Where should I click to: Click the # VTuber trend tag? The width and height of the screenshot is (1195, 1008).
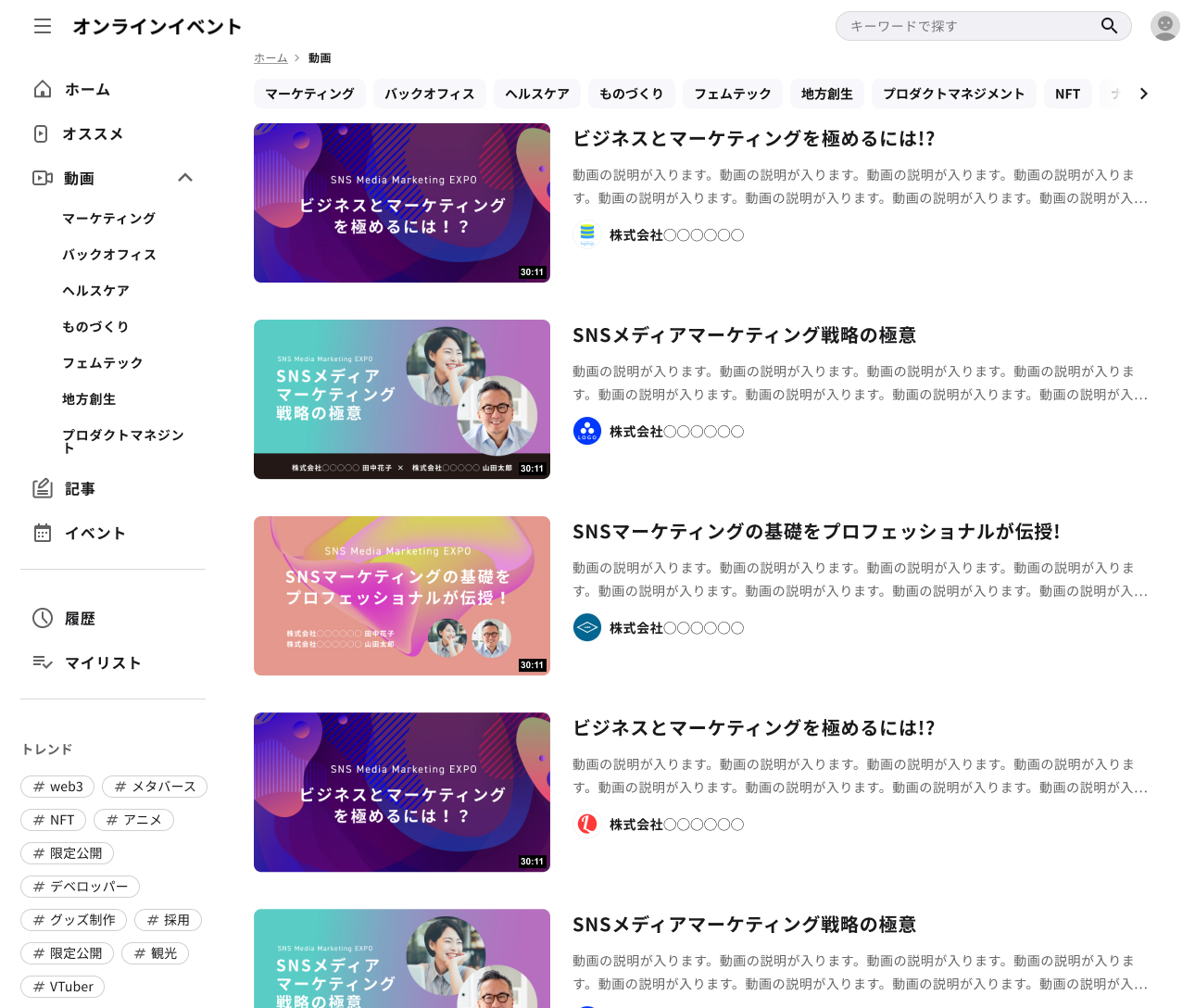coord(63,987)
